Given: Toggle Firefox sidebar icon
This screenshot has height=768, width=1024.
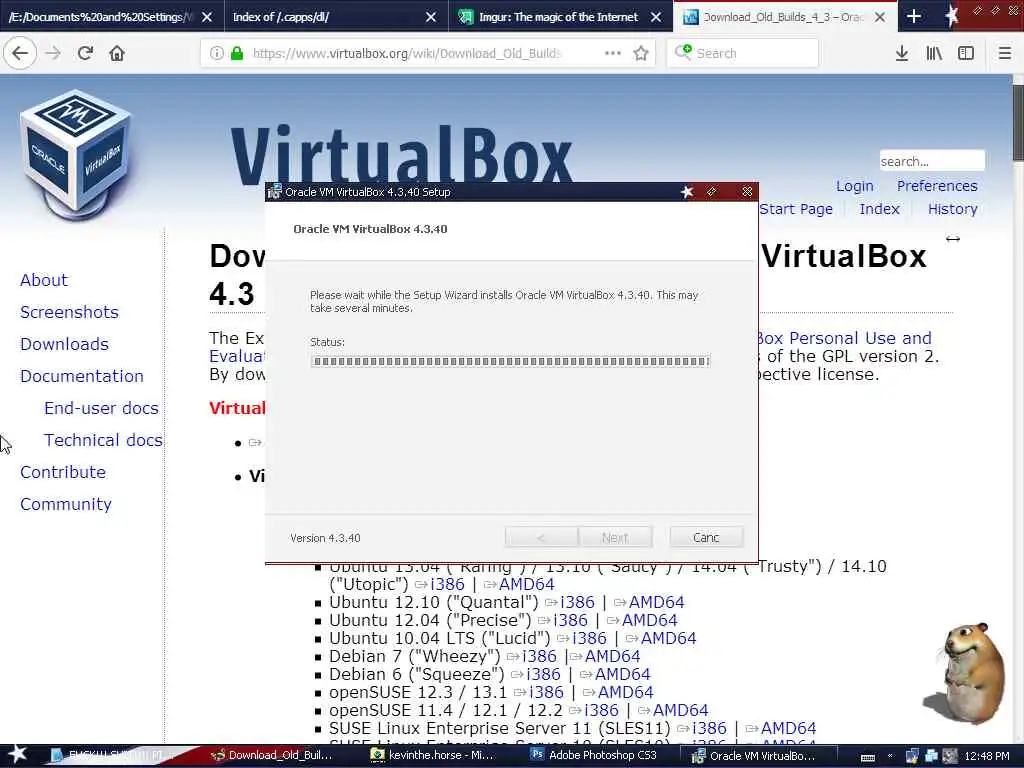Looking at the screenshot, I should tap(966, 53).
